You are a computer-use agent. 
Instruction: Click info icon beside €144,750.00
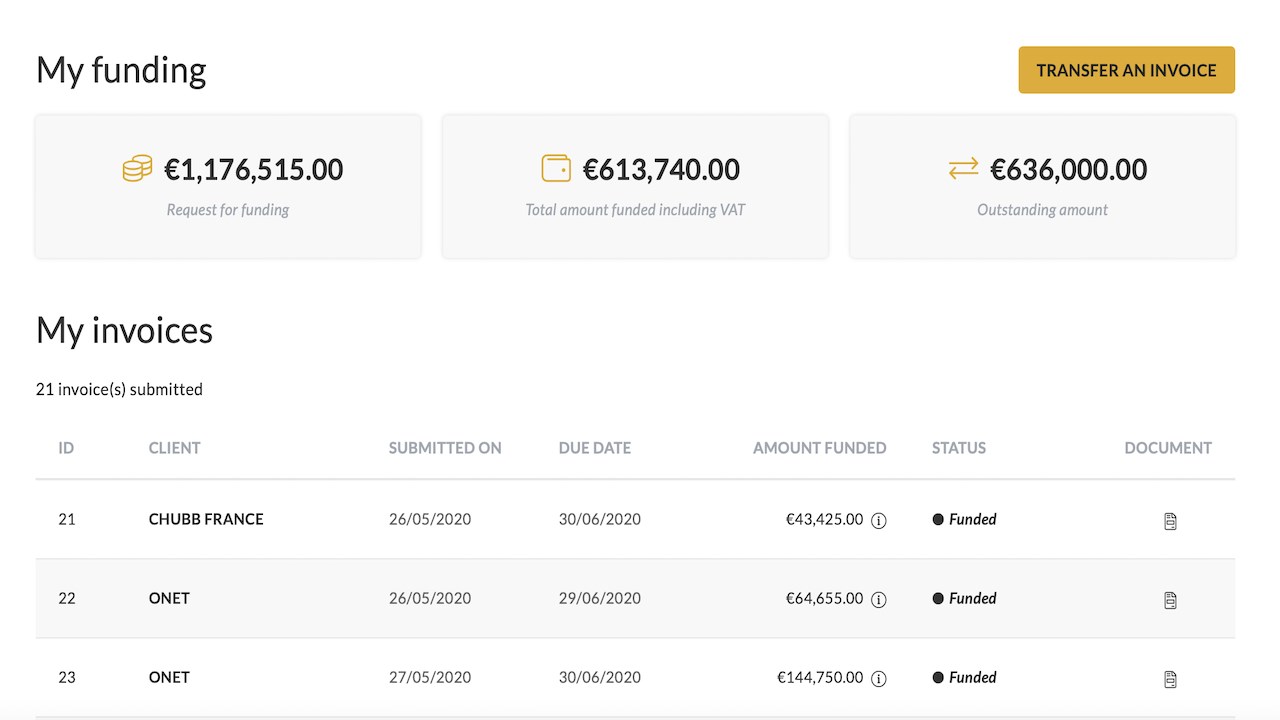[x=879, y=678]
